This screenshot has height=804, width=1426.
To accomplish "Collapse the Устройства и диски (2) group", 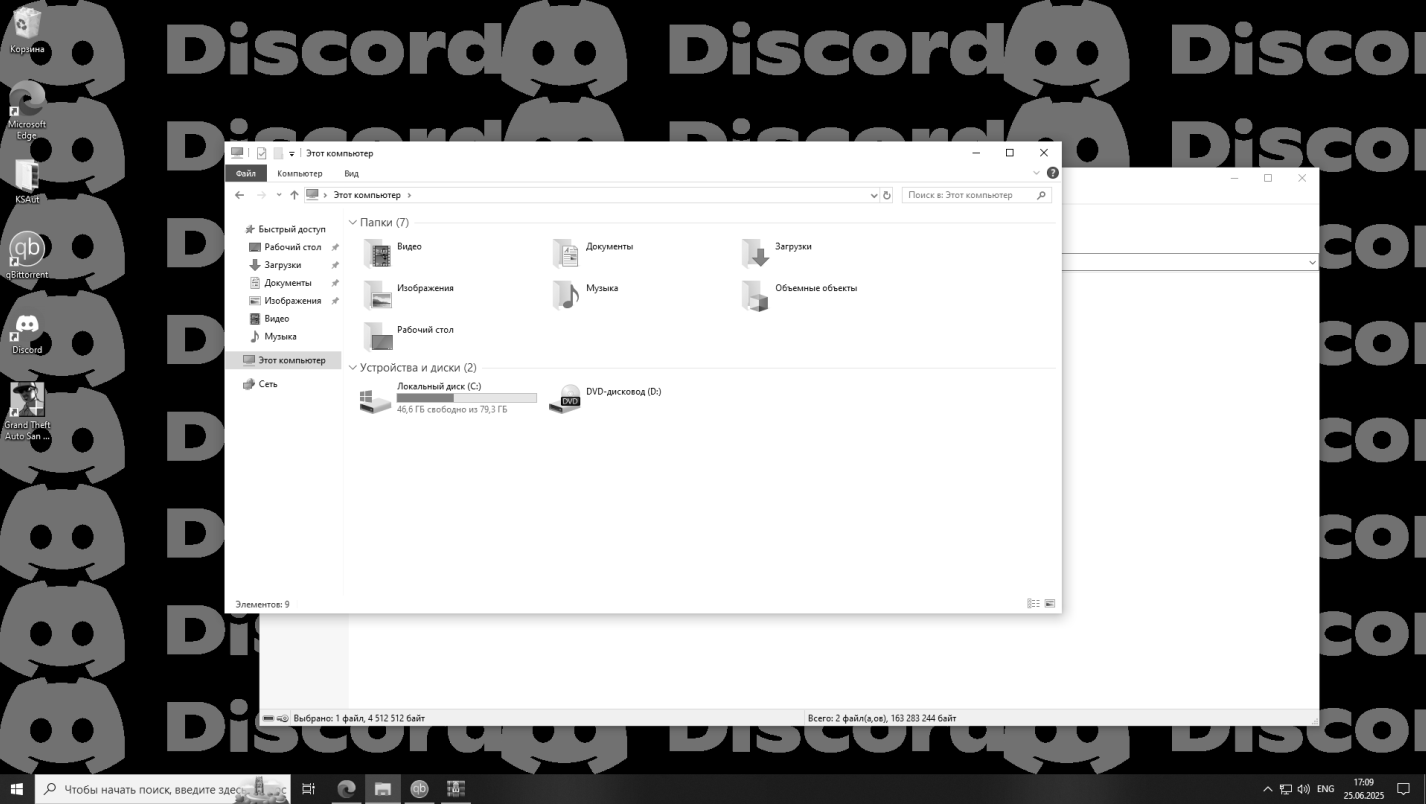I will [x=353, y=368].
